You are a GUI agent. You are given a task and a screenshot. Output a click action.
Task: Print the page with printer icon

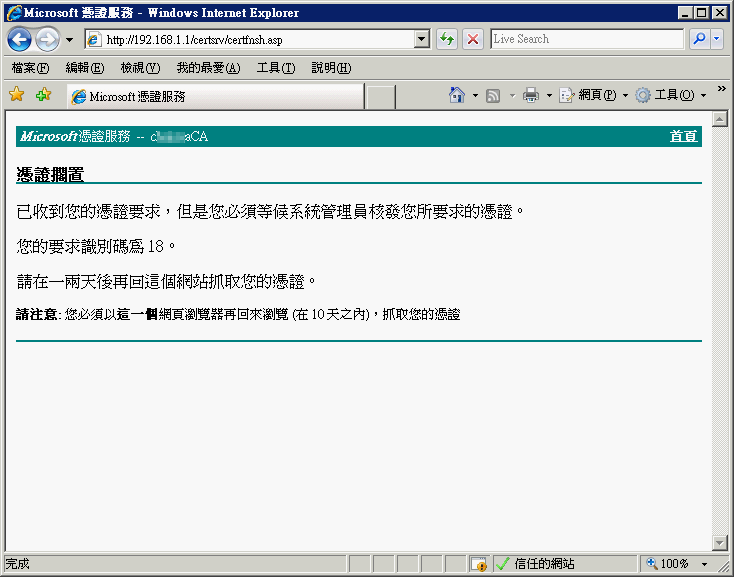click(531, 95)
